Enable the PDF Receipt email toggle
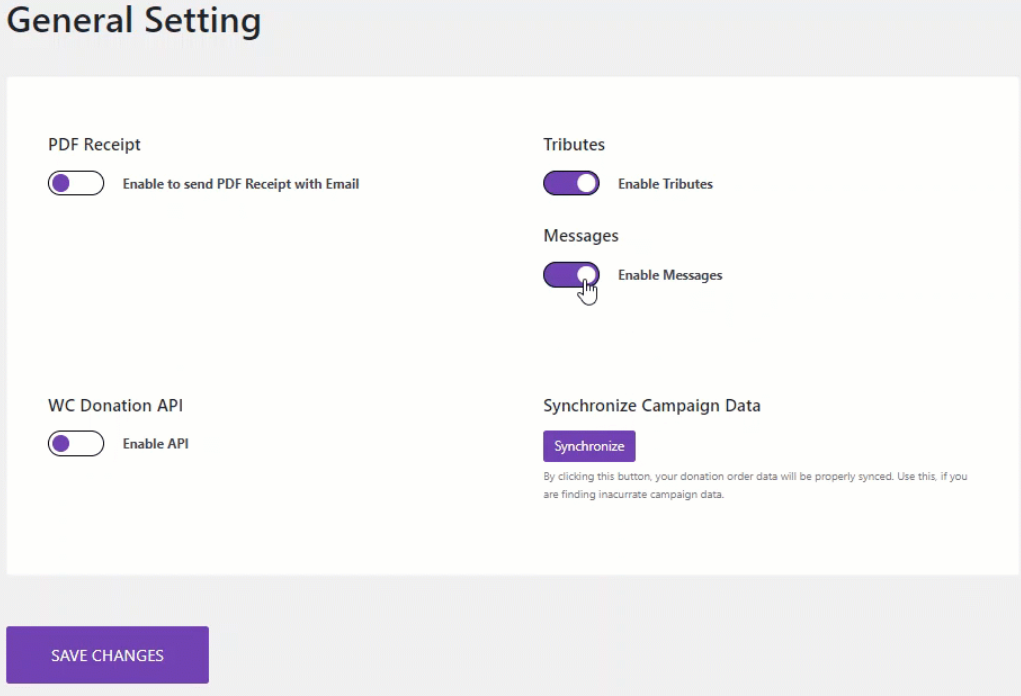The height and width of the screenshot is (696, 1021). pos(76,184)
